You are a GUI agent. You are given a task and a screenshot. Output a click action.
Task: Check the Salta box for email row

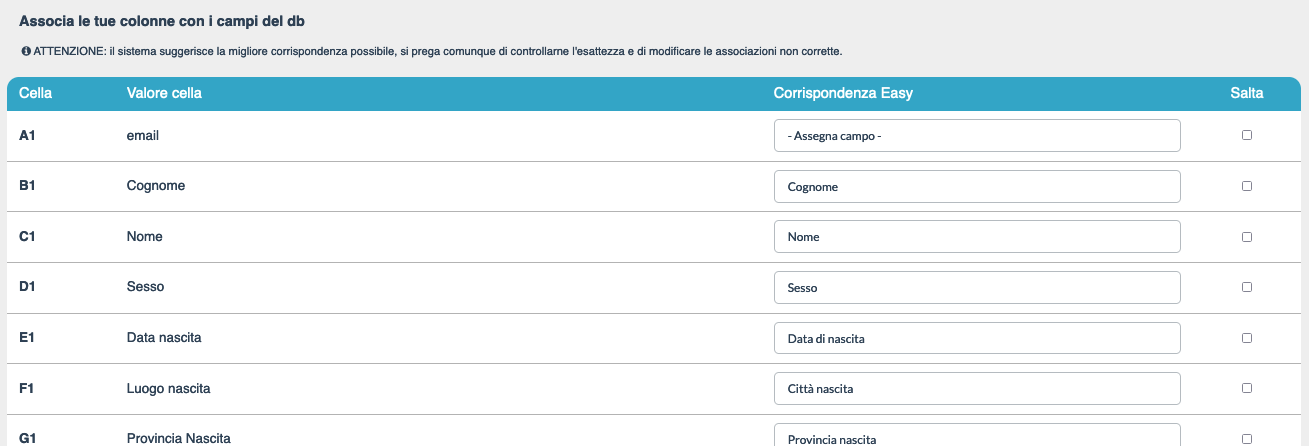tap(1247, 135)
